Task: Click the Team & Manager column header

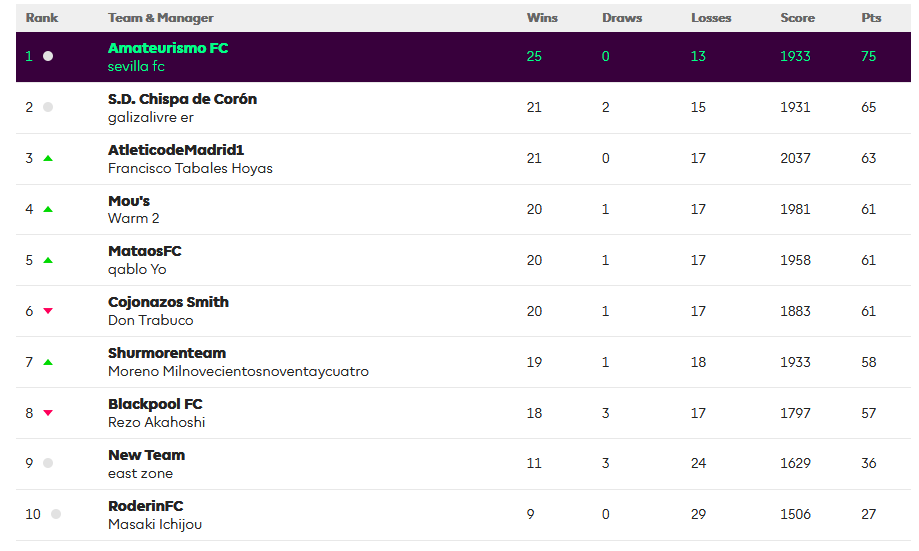Action: [x=160, y=18]
